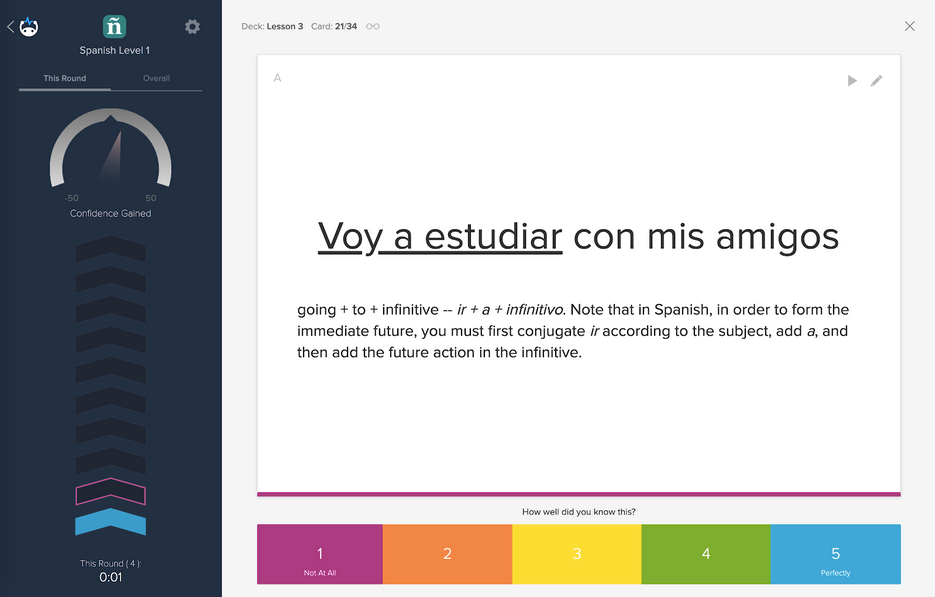Flip the Voy a estudiar flashcard
935x597 pixels.
pos(578,300)
